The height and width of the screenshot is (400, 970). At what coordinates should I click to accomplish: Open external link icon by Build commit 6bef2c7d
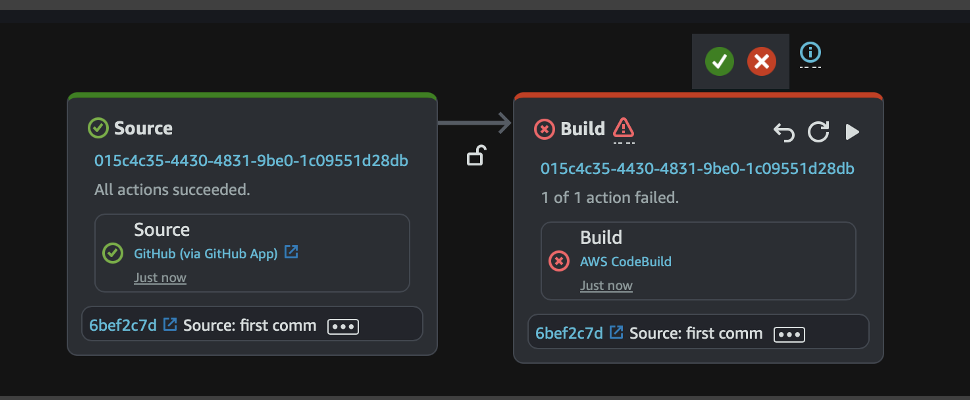(x=616, y=332)
